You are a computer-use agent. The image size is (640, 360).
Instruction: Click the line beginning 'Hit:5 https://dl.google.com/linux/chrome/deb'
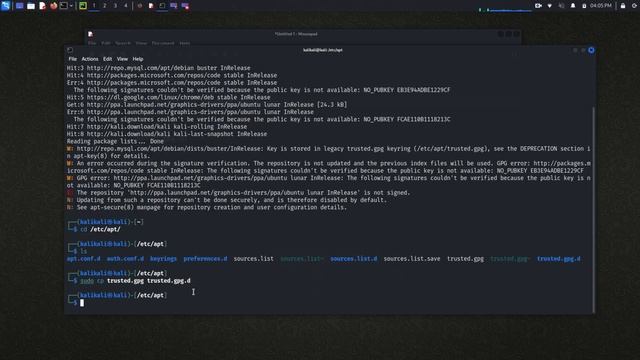pos(169,97)
